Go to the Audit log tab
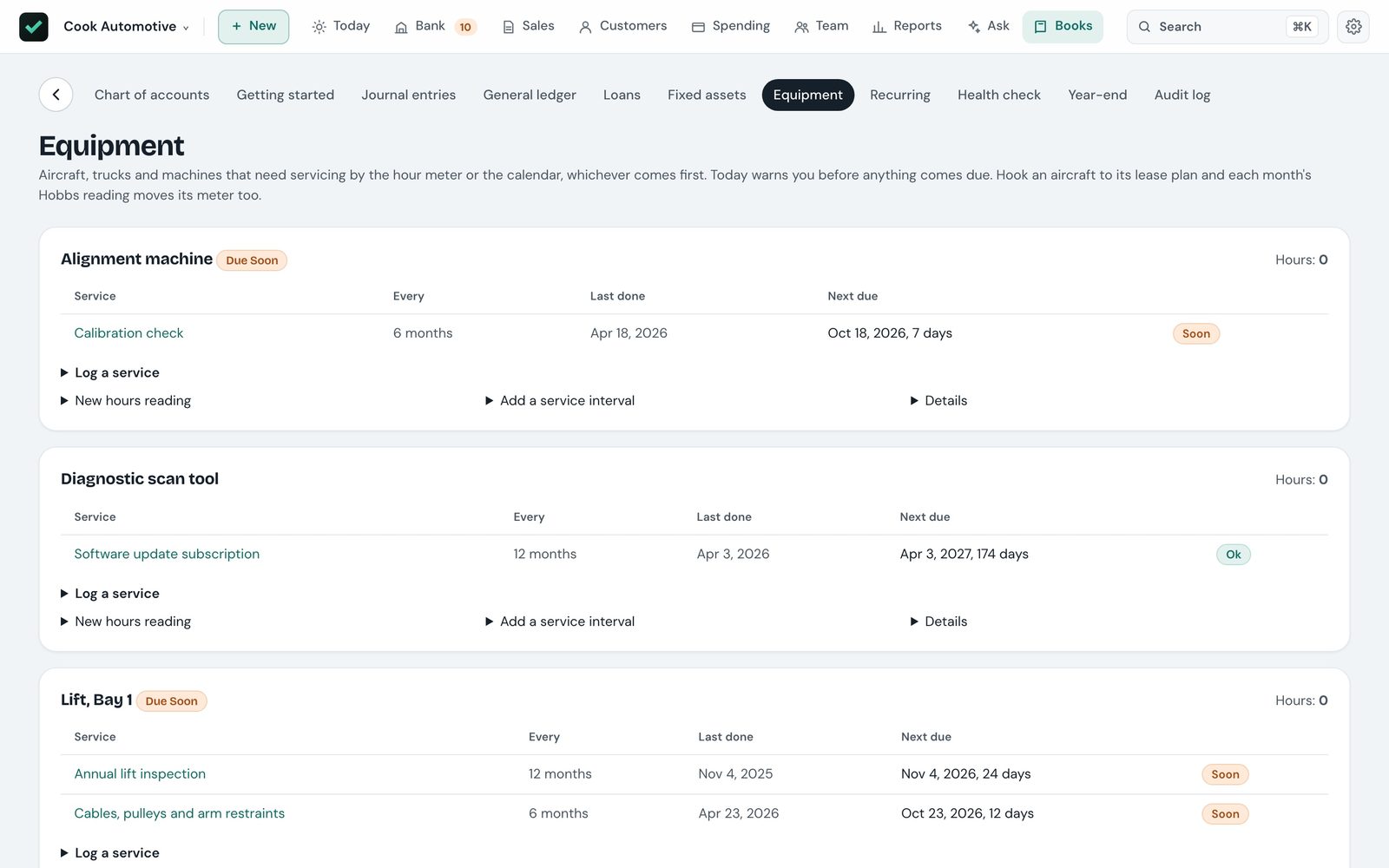The width and height of the screenshot is (1389, 868). pyautogui.click(x=1182, y=95)
